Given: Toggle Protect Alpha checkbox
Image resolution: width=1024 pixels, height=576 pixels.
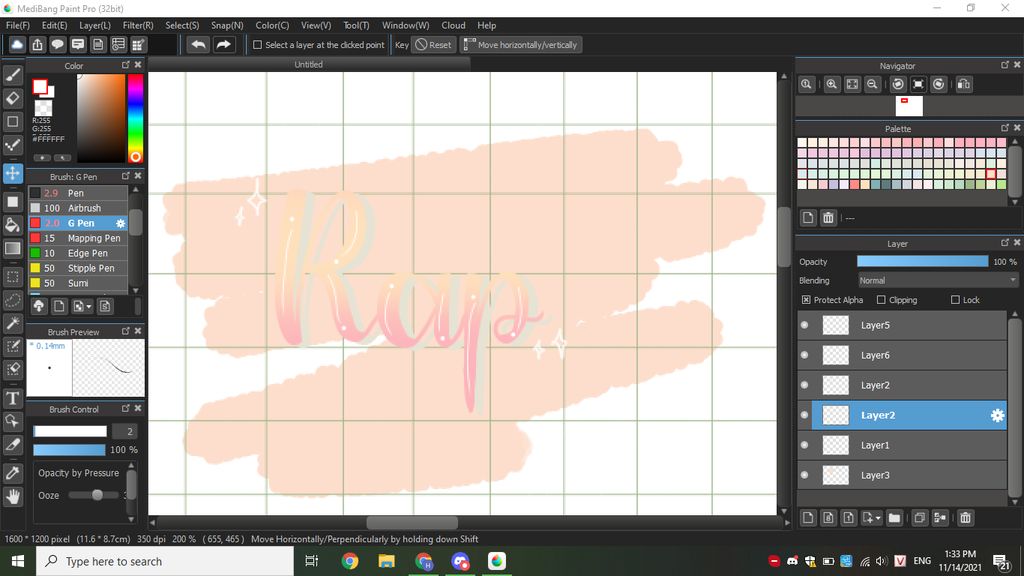Looking at the screenshot, I should pos(806,300).
